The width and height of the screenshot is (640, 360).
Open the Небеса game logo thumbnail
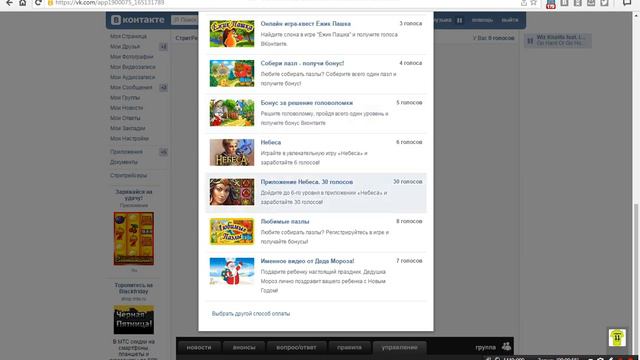point(232,152)
